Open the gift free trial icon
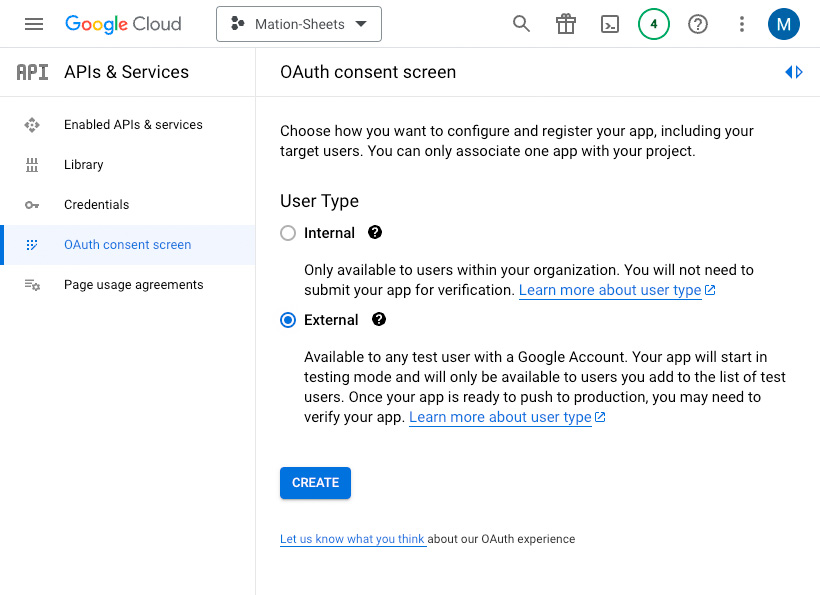Viewport: 820px width, 595px height. (x=566, y=24)
